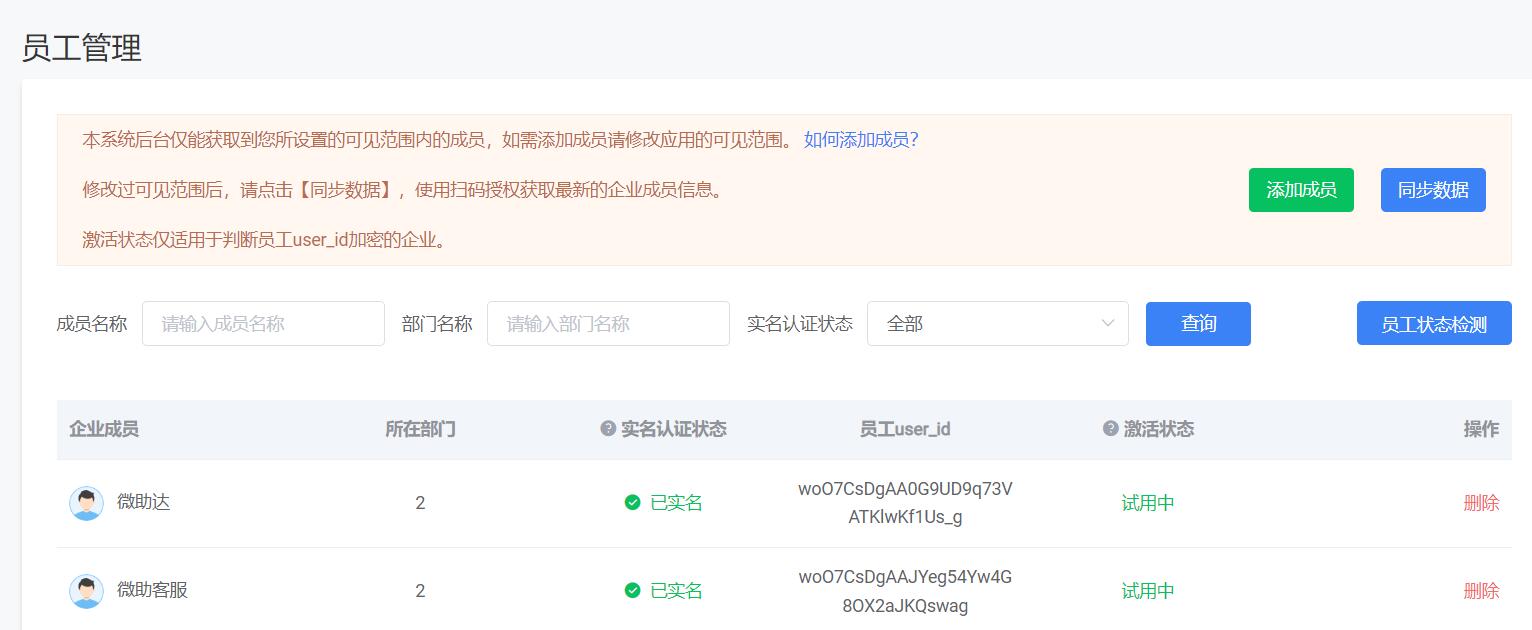Click 试用中 status in 微助达 row
The width and height of the screenshot is (1532, 630).
tap(1148, 503)
